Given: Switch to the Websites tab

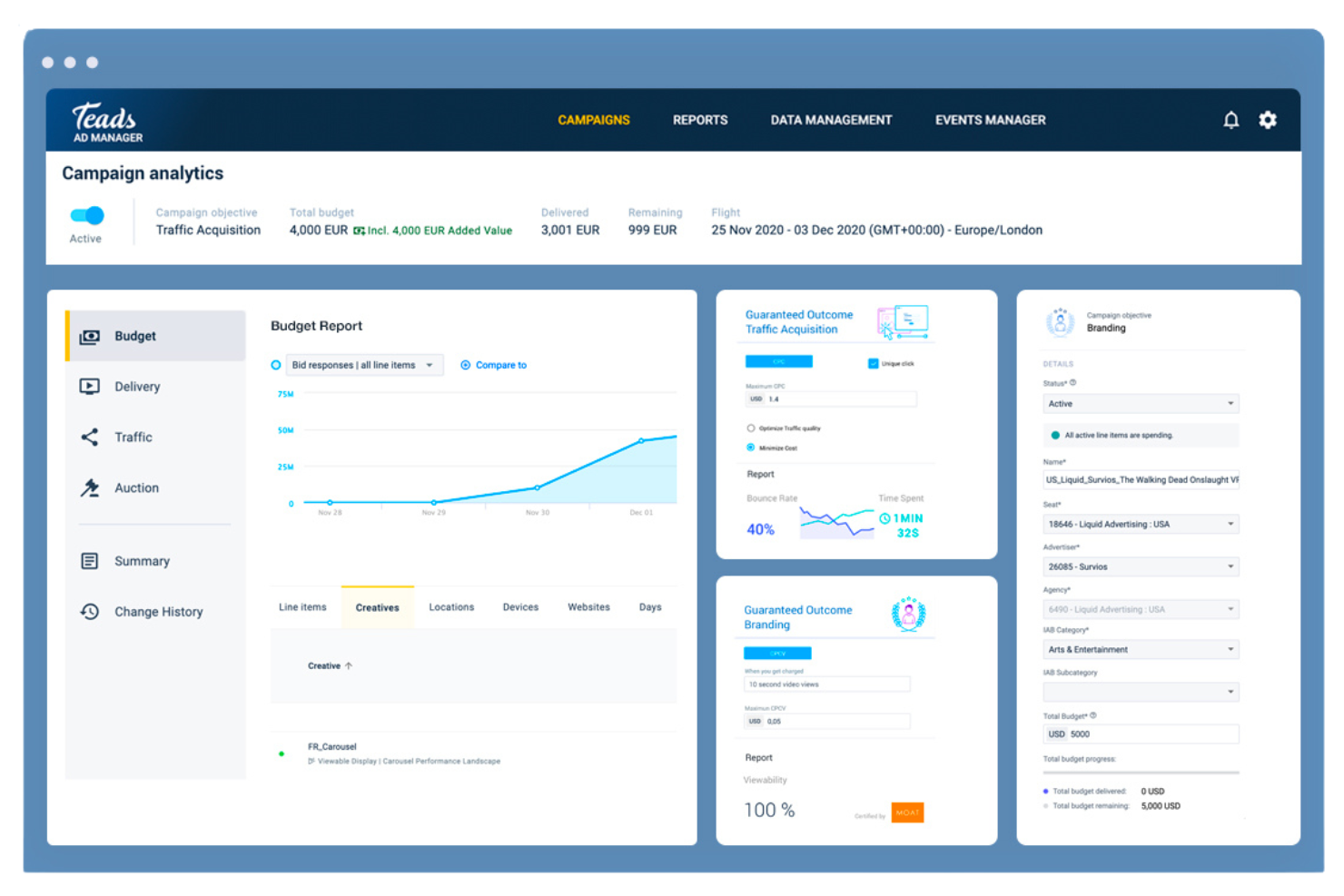Looking at the screenshot, I should 588,607.
